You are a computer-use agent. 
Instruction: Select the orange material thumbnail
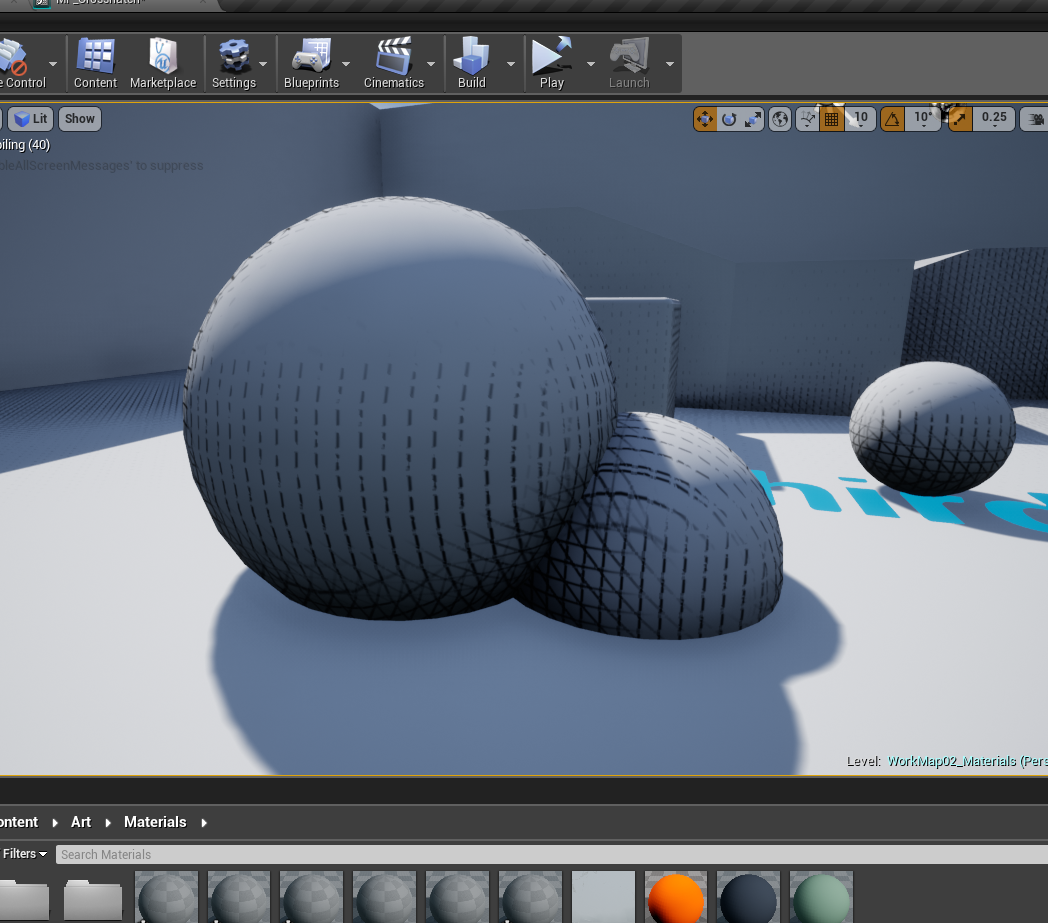[676, 897]
